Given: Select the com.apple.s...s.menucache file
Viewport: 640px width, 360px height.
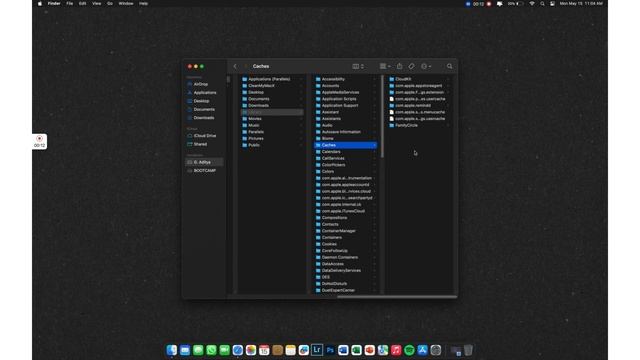Looking at the screenshot, I should tap(419, 112).
